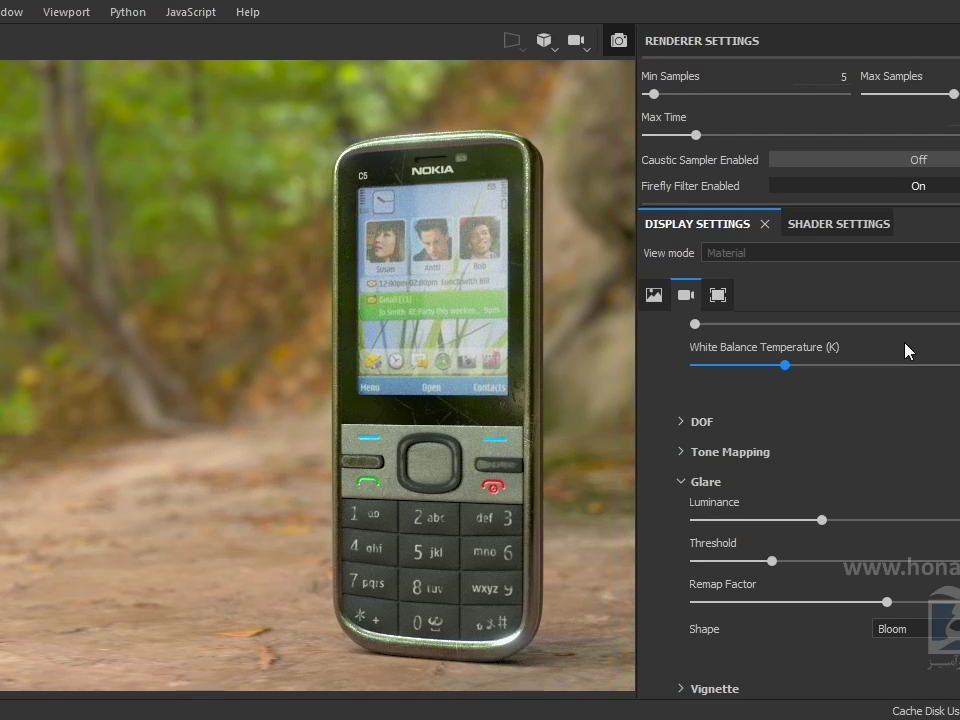Viewport: 960px width, 720px height.
Task: Select the viewport frame icon tab
Action: click(718, 295)
